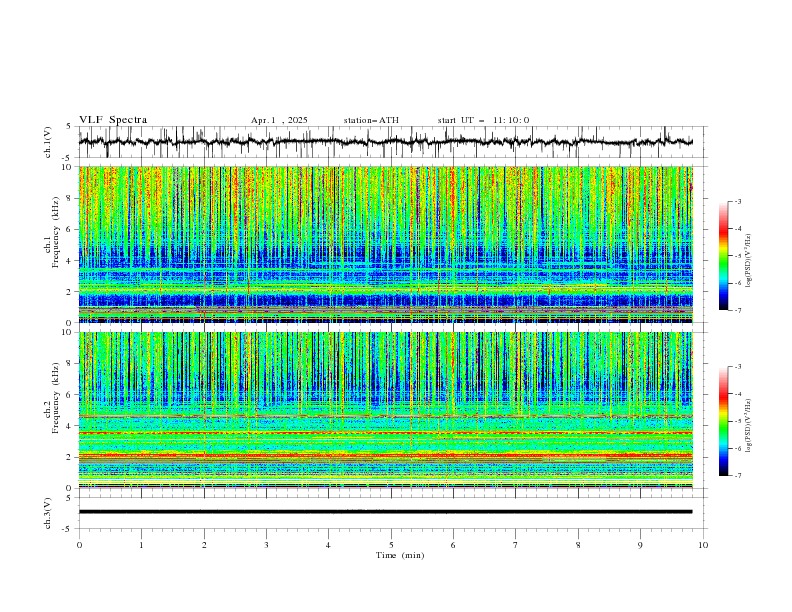Screen dimensions: 792x612
Task: Click the ch.2 Frequency (kHz) axis label
Action: coord(52,398)
